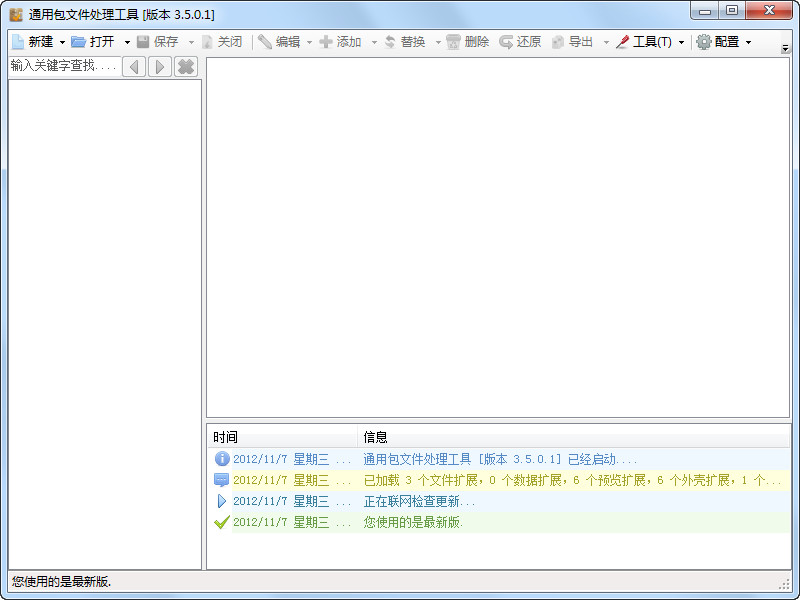Open the 新建 dropdown arrow
Screen dimensions: 800x600
coord(62,42)
